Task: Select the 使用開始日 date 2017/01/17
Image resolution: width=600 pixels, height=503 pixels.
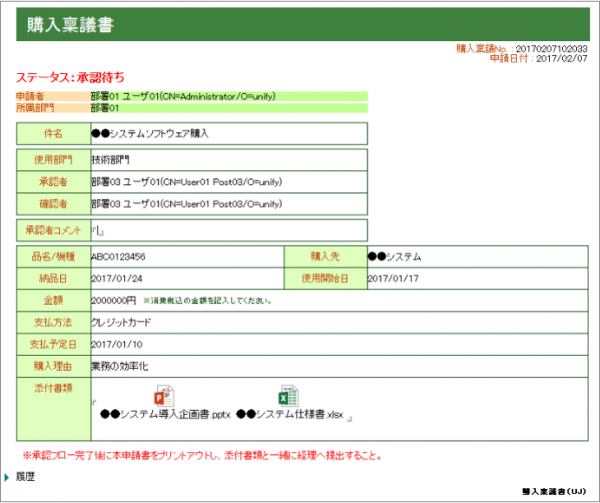Action: 393,277
